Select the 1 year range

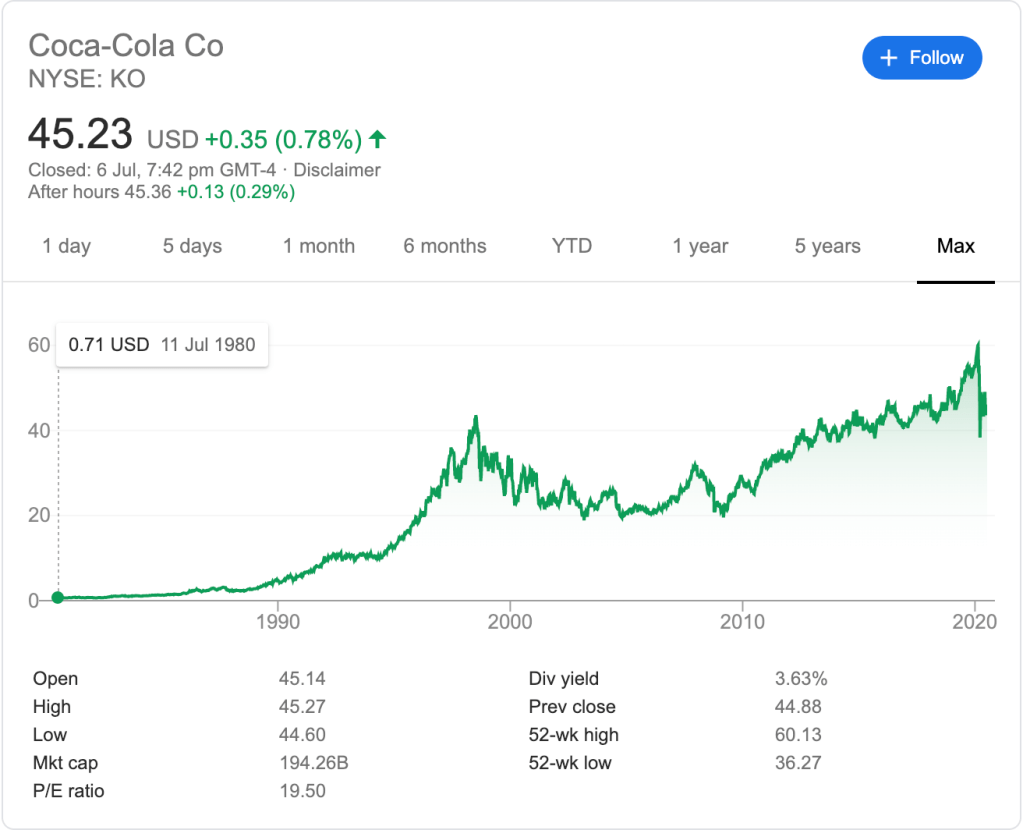coord(700,246)
